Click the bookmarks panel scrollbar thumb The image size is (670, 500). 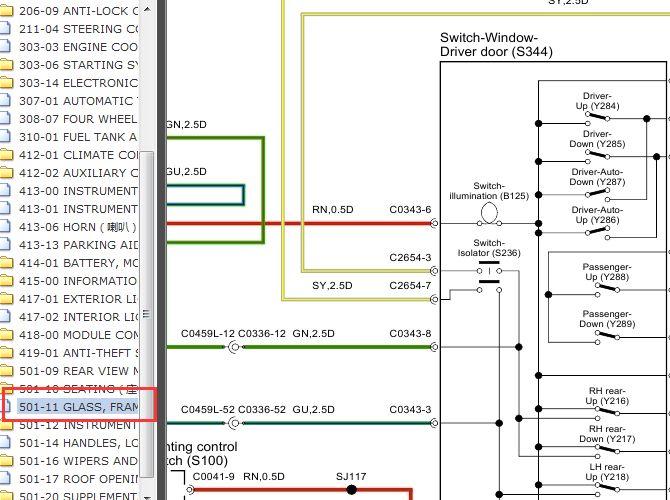(x=147, y=314)
